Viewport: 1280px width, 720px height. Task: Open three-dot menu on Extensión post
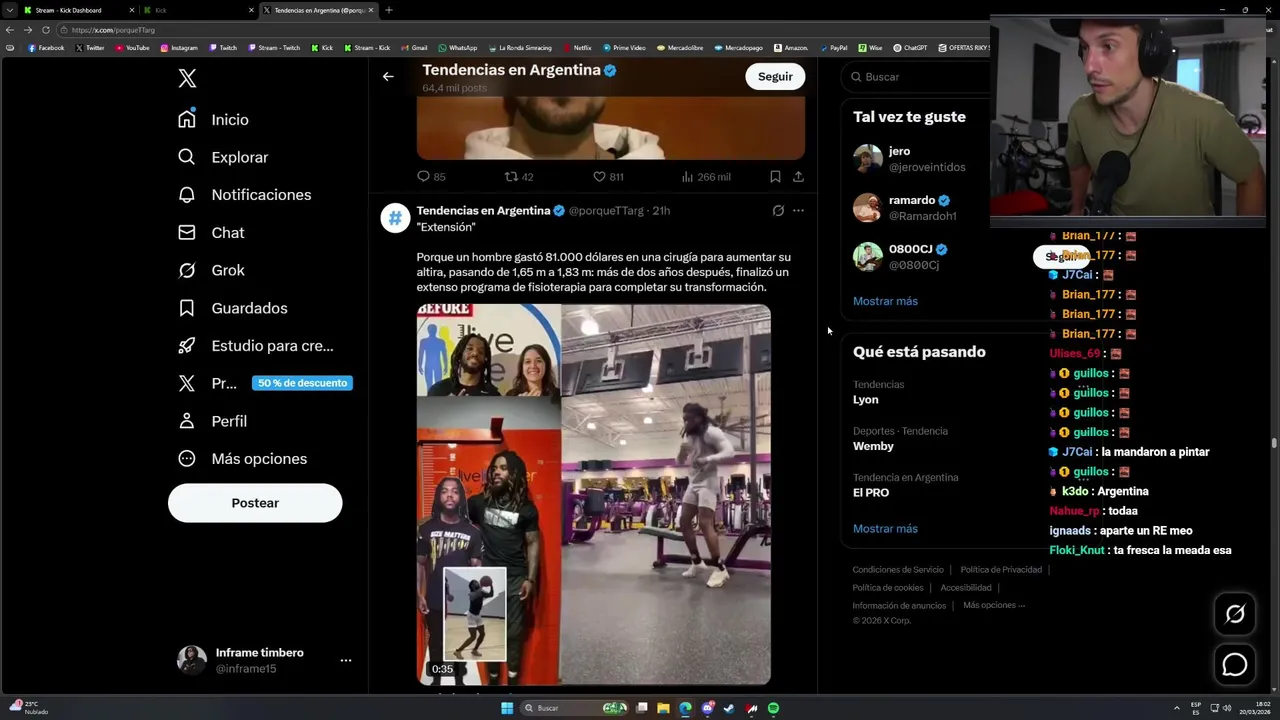pyautogui.click(x=798, y=210)
